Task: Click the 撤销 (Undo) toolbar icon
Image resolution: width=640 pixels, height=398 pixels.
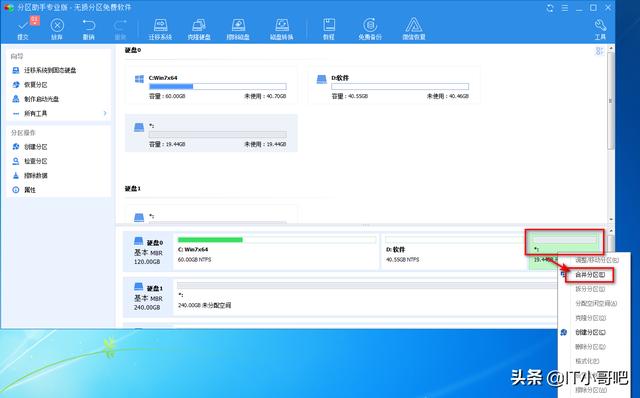Action: (88, 29)
